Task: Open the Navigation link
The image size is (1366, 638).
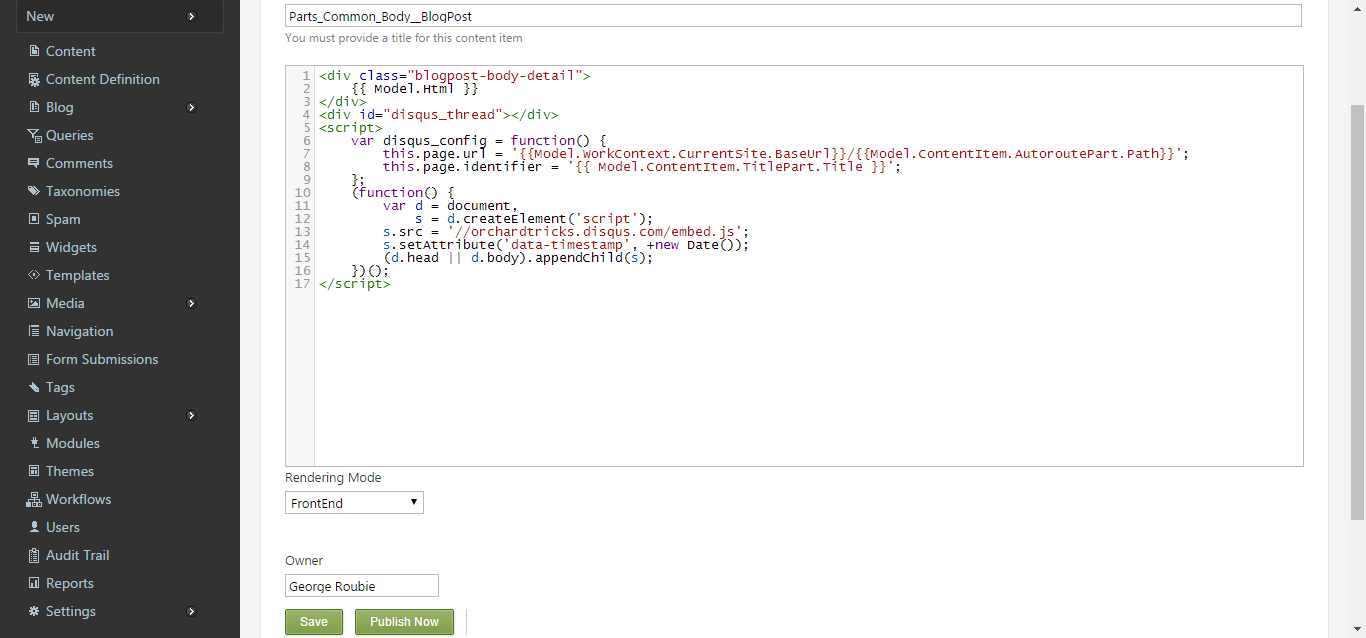Action: pos(80,331)
